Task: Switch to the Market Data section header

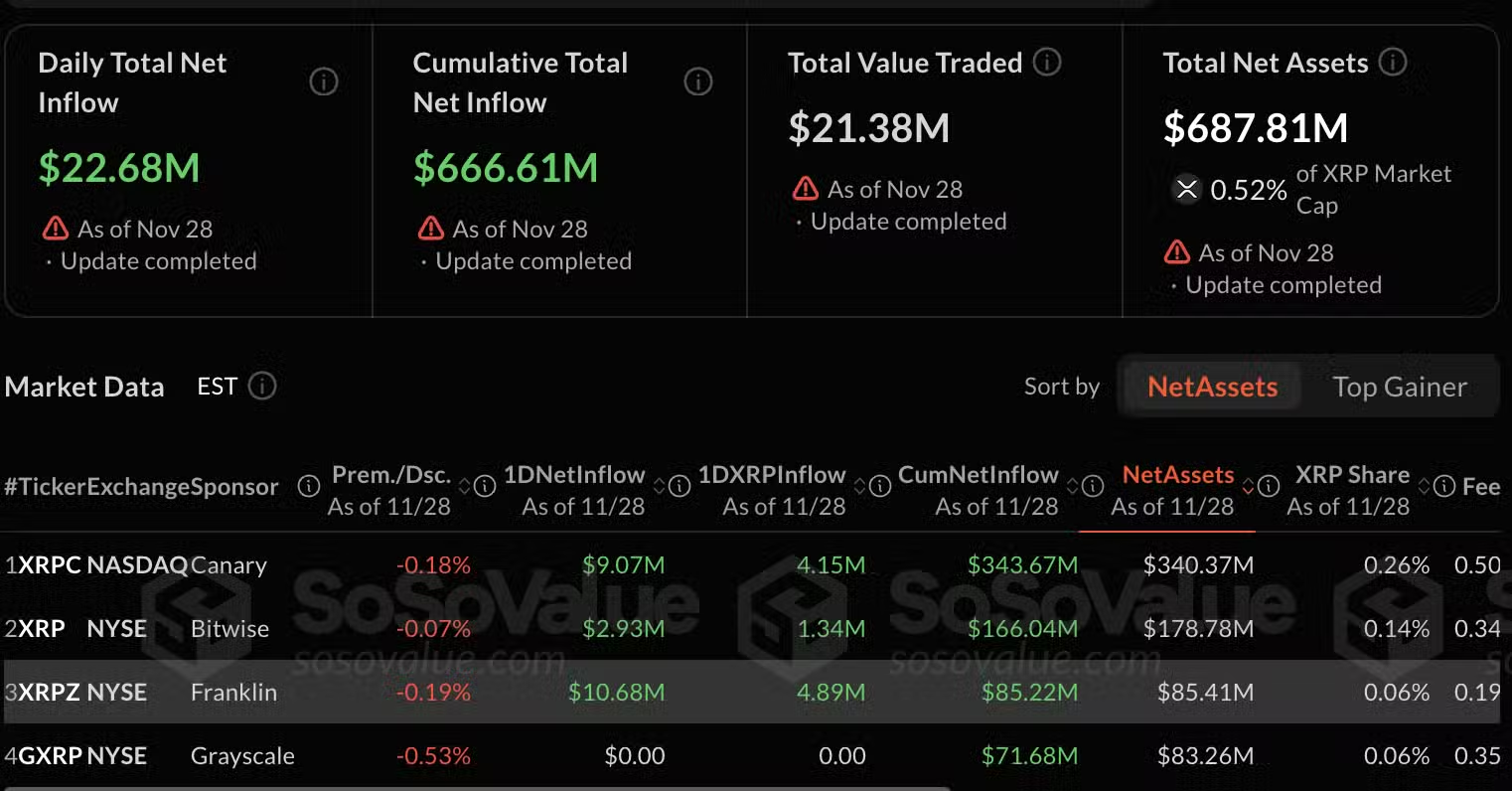Action: point(84,387)
